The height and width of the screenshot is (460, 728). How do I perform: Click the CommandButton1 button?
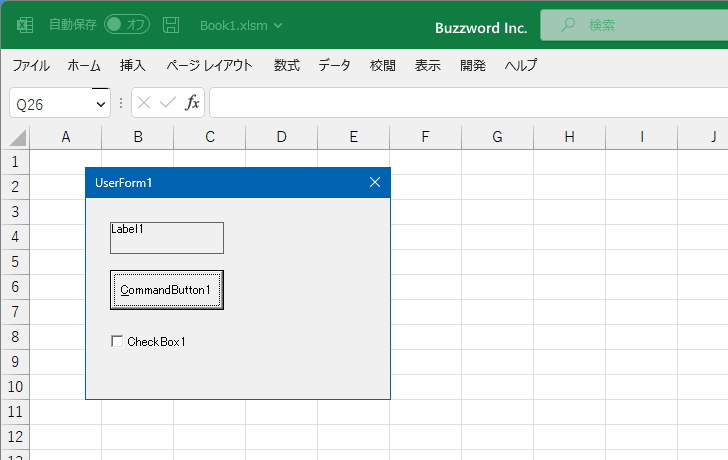pyautogui.click(x=167, y=290)
